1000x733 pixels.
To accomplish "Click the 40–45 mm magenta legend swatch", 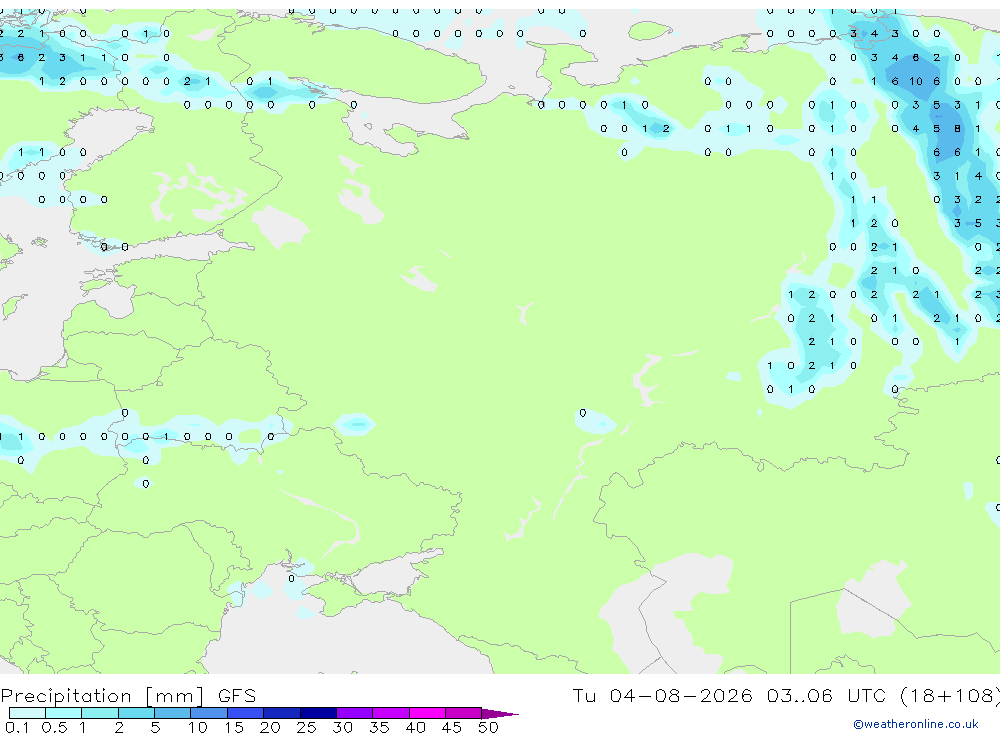I will [x=427, y=713].
